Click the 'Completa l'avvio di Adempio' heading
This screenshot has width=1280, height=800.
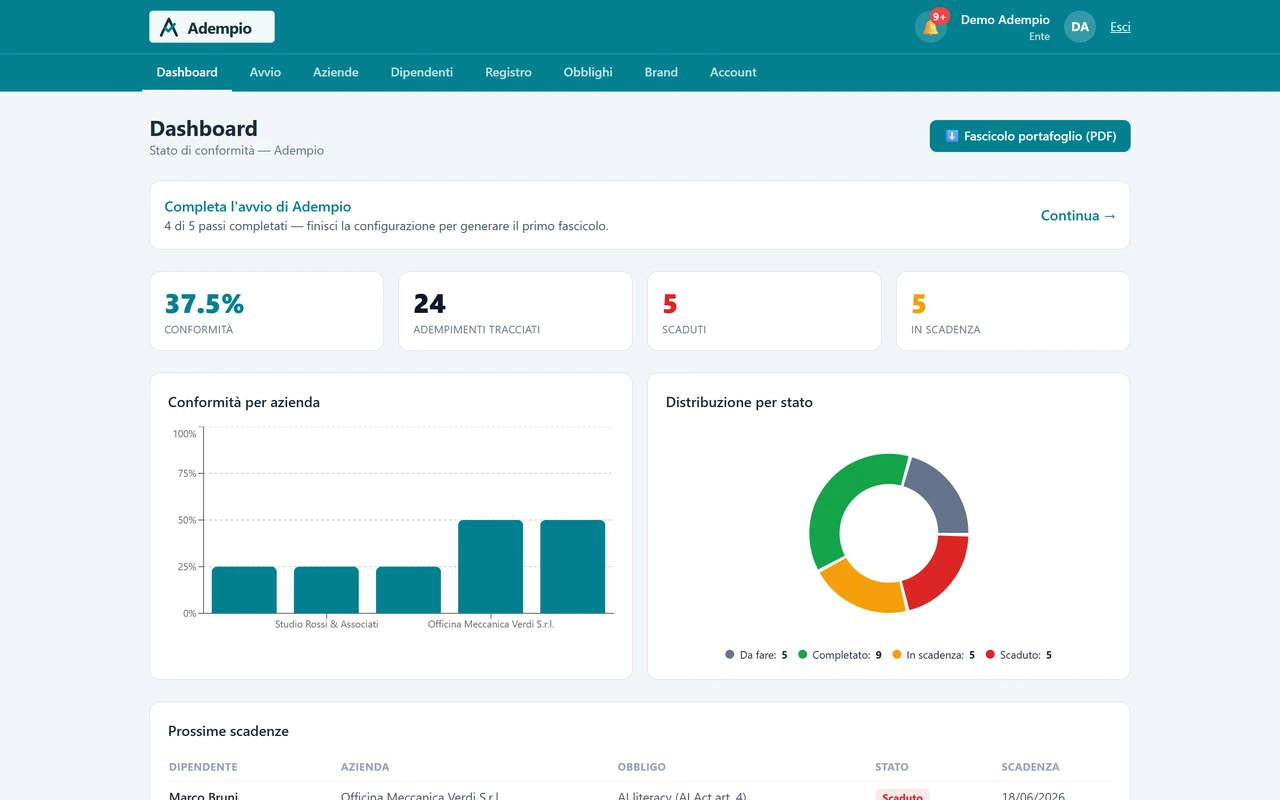tap(258, 207)
